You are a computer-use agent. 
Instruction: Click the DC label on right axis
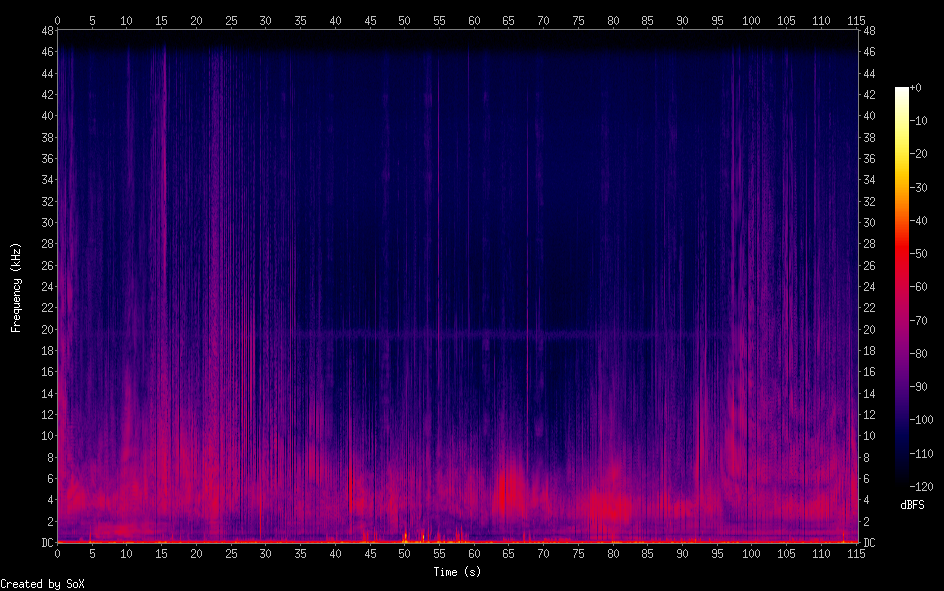[x=869, y=543]
